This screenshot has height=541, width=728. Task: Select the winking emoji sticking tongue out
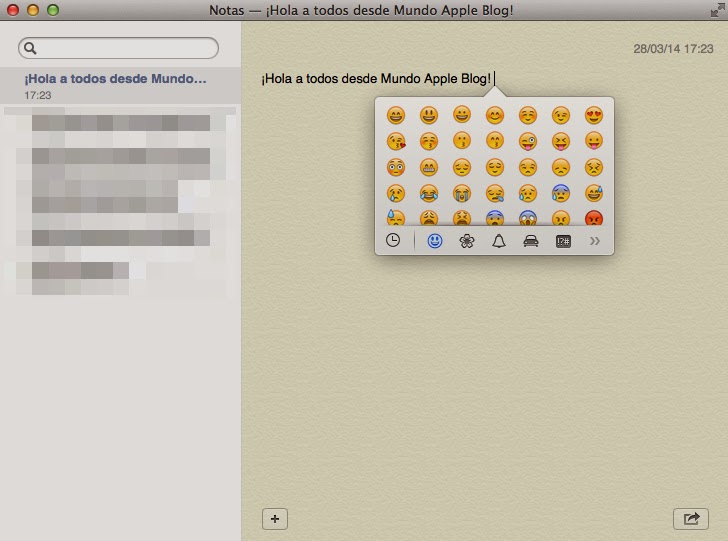528,141
